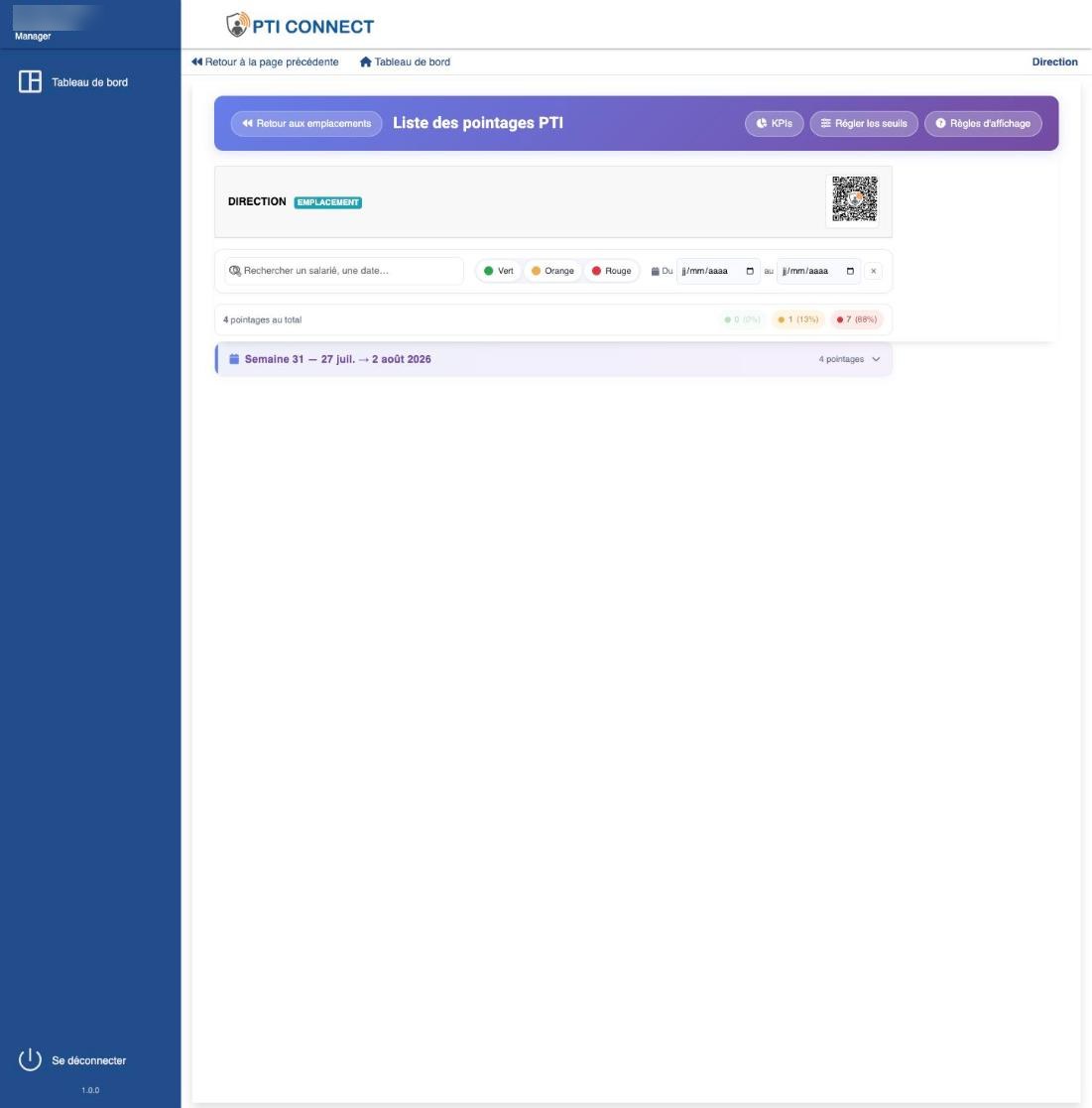Image resolution: width=1092 pixels, height=1108 pixels.
Task: Click the 1.0.0 version number
Action: [x=90, y=1089]
